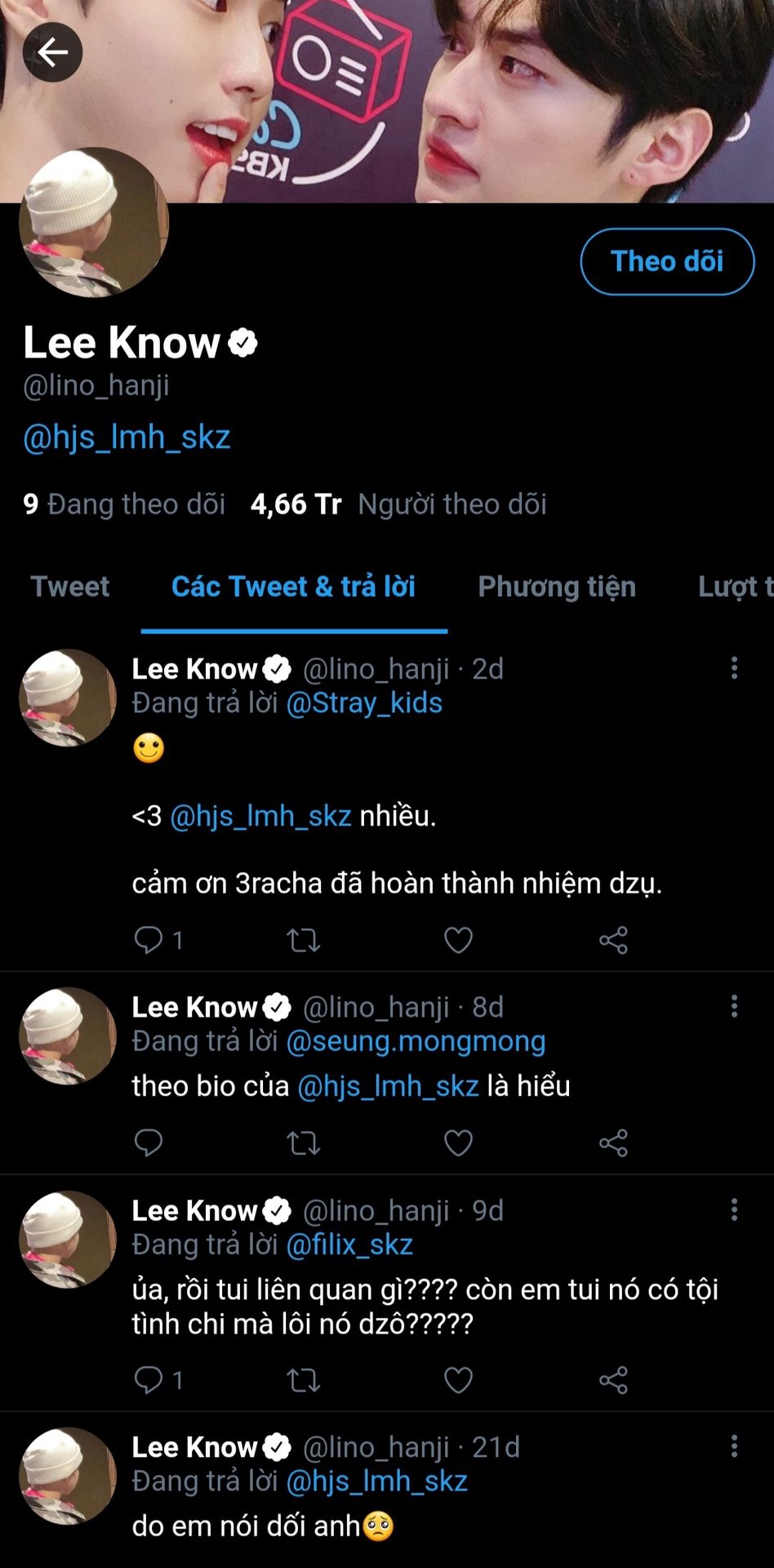Open more options on the 2d tweet
Viewport: 774px width, 1568px height.
coord(734,668)
